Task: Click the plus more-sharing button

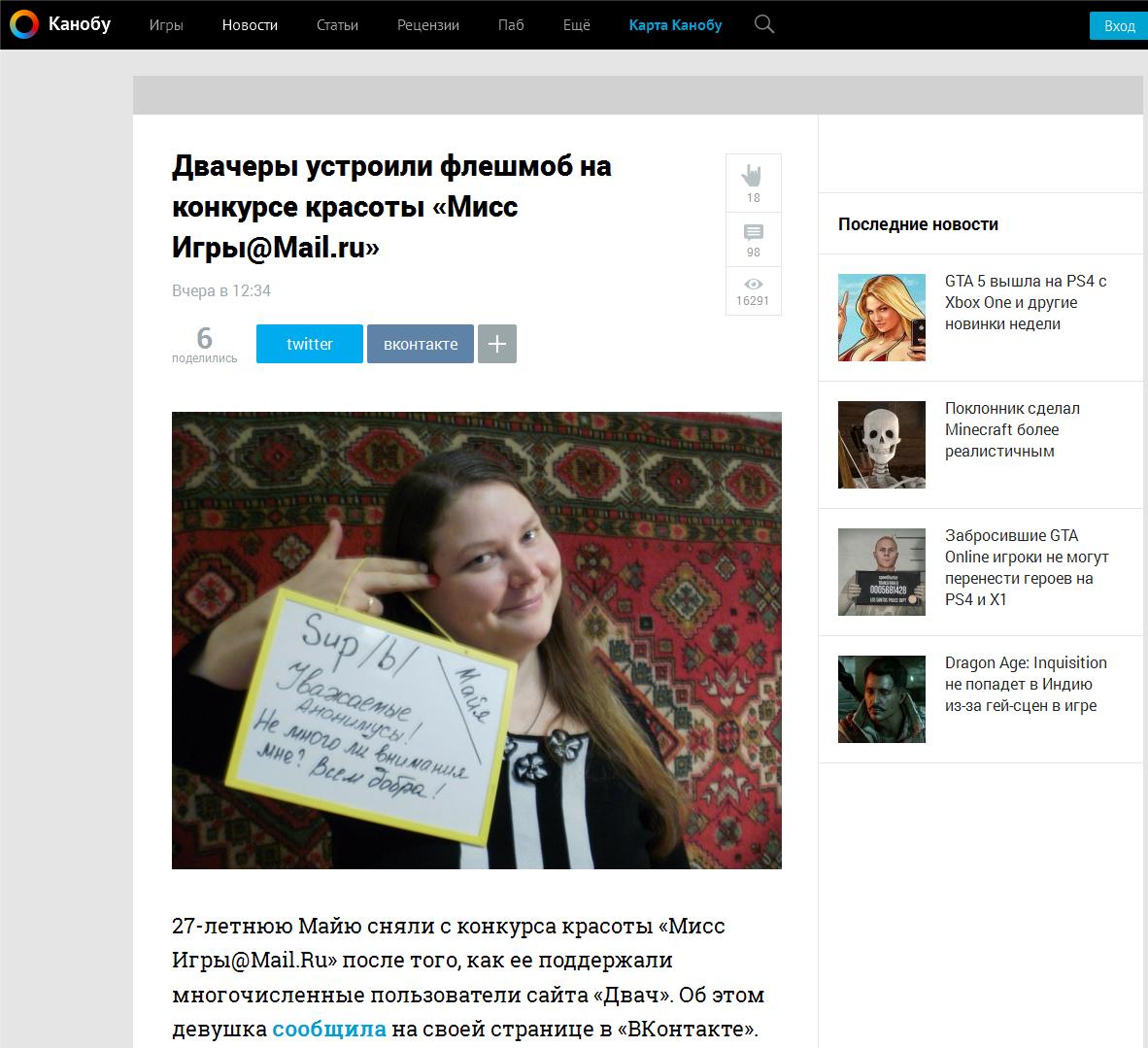Action: pos(497,344)
